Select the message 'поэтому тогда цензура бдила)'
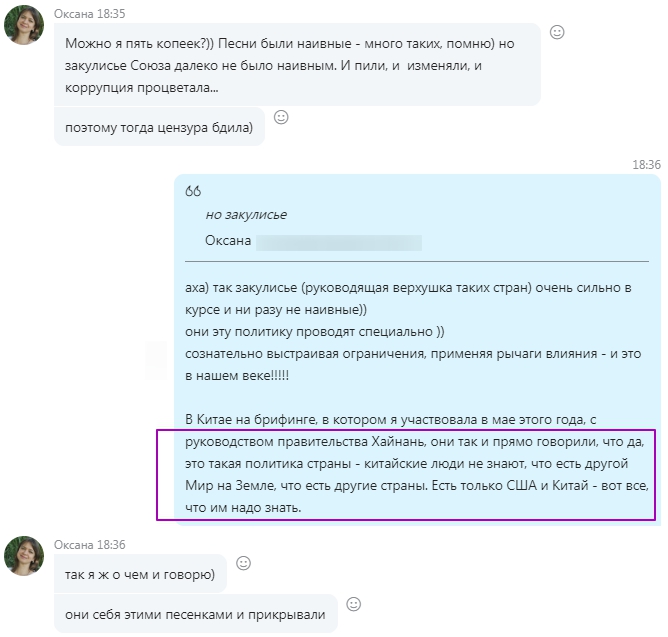This screenshot has width=668, height=637. 159,127
